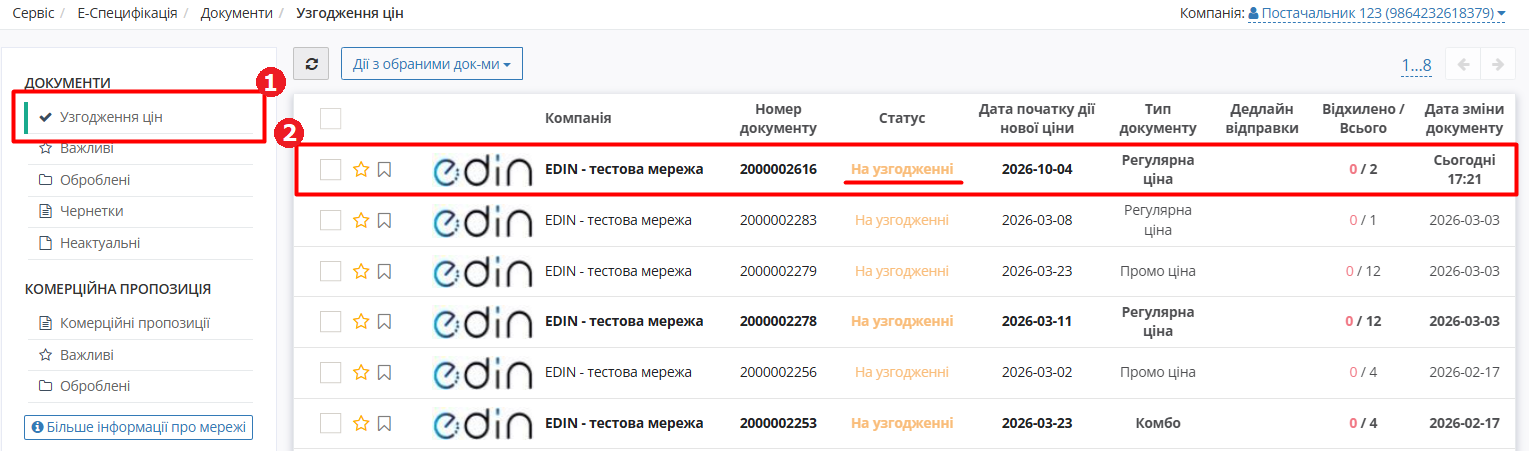Tick checkbox for document 2000002283
Viewport: 1529px width, 451px height.
331,220
